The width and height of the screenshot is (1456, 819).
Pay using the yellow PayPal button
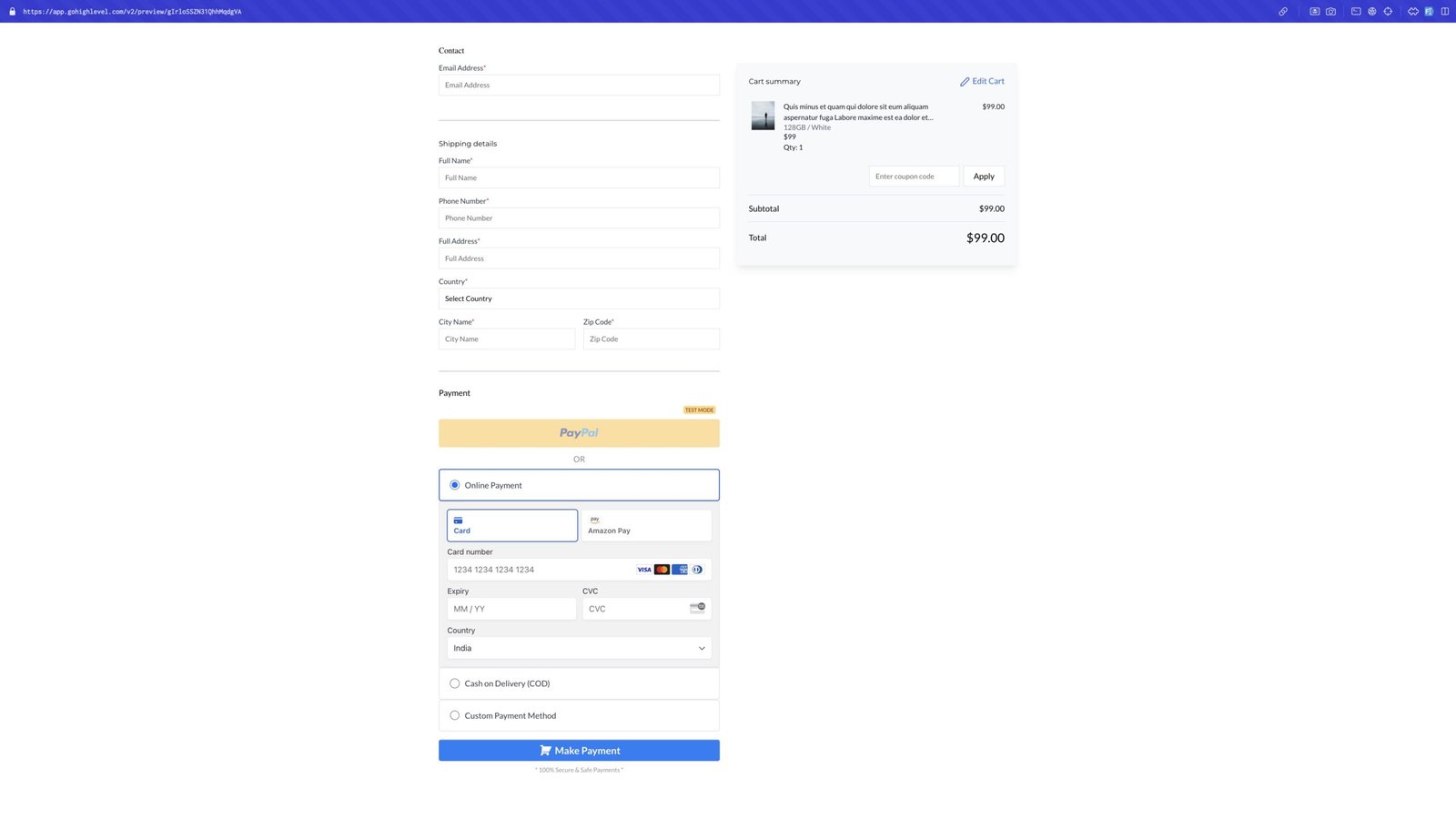[x=579, y=433]
